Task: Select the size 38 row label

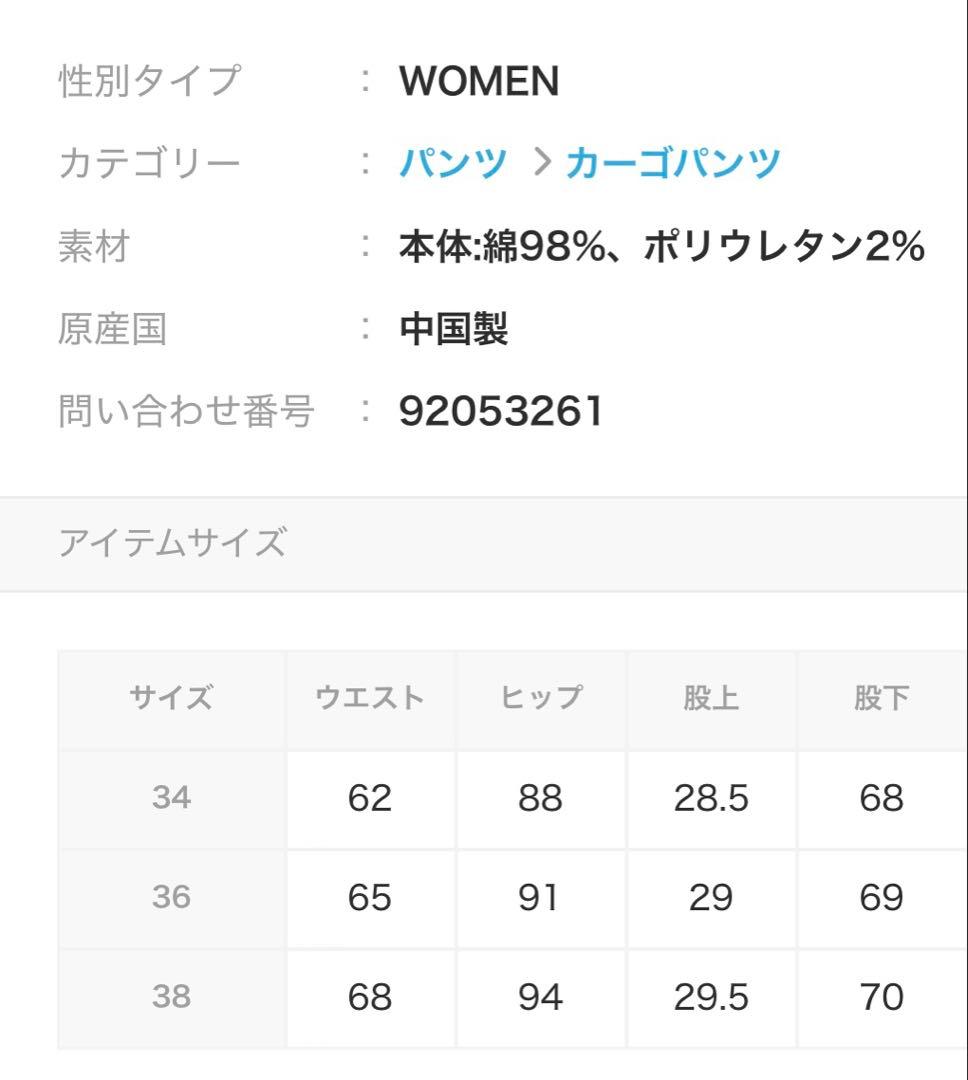Action: (x=171, y=996)
